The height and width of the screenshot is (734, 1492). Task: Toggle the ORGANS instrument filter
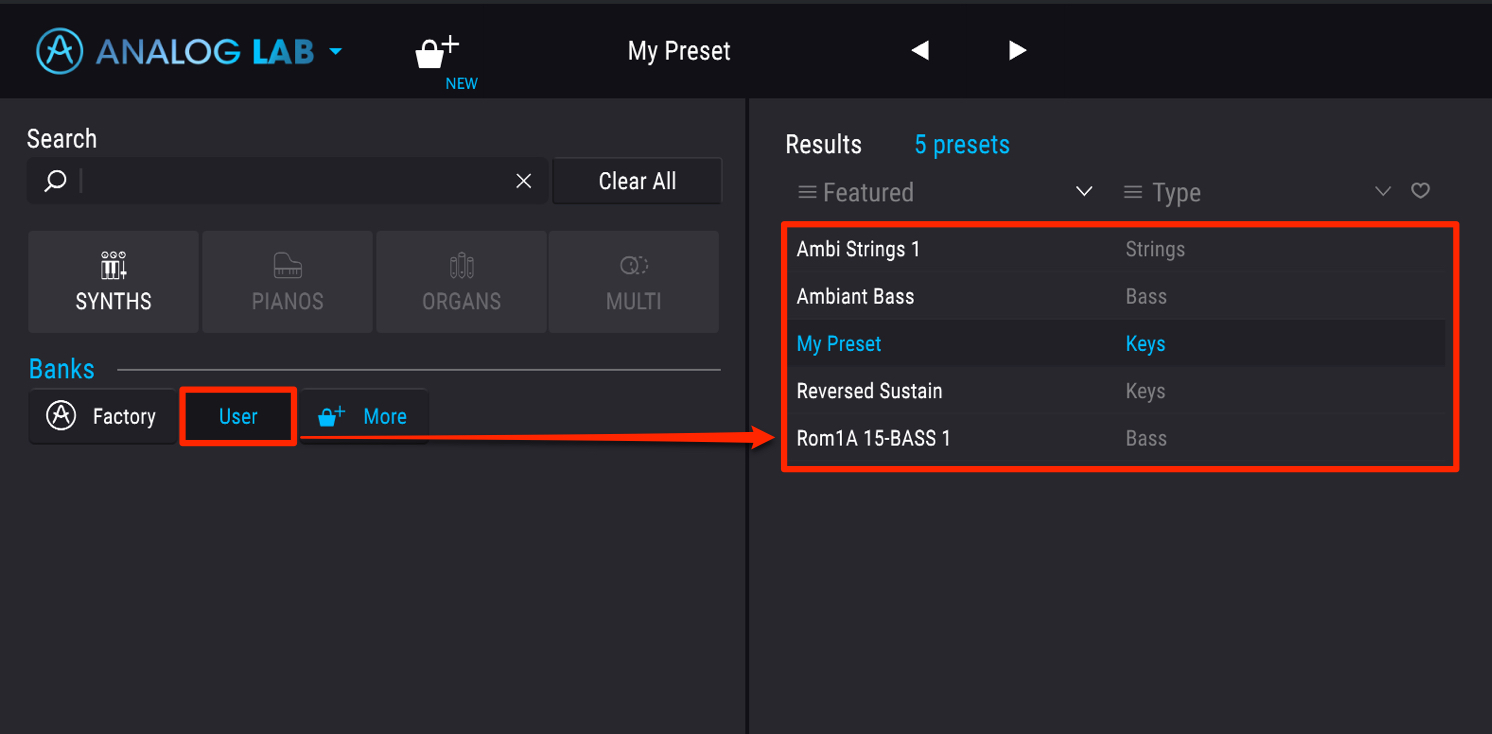(x=461, y=282)
